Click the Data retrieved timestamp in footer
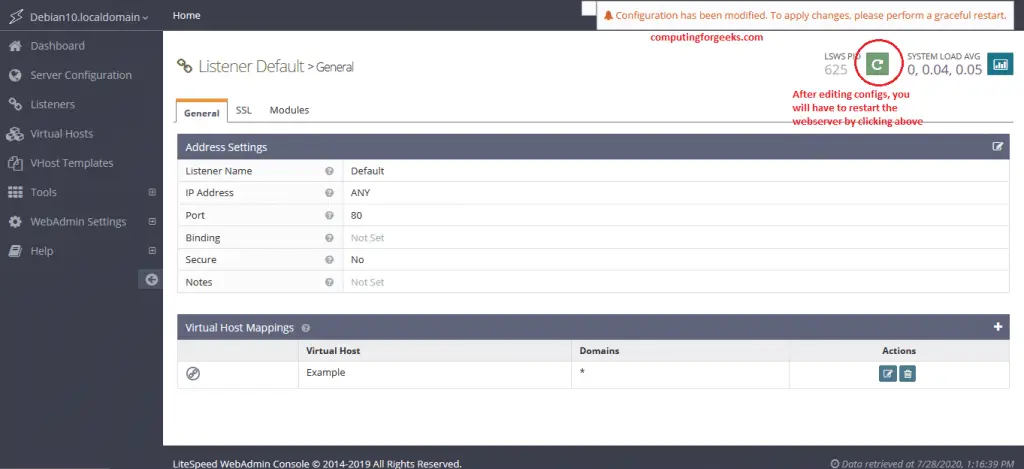The width and height of the screenshot is (1024, 469). pyautogui.click(x=920, y=464)
